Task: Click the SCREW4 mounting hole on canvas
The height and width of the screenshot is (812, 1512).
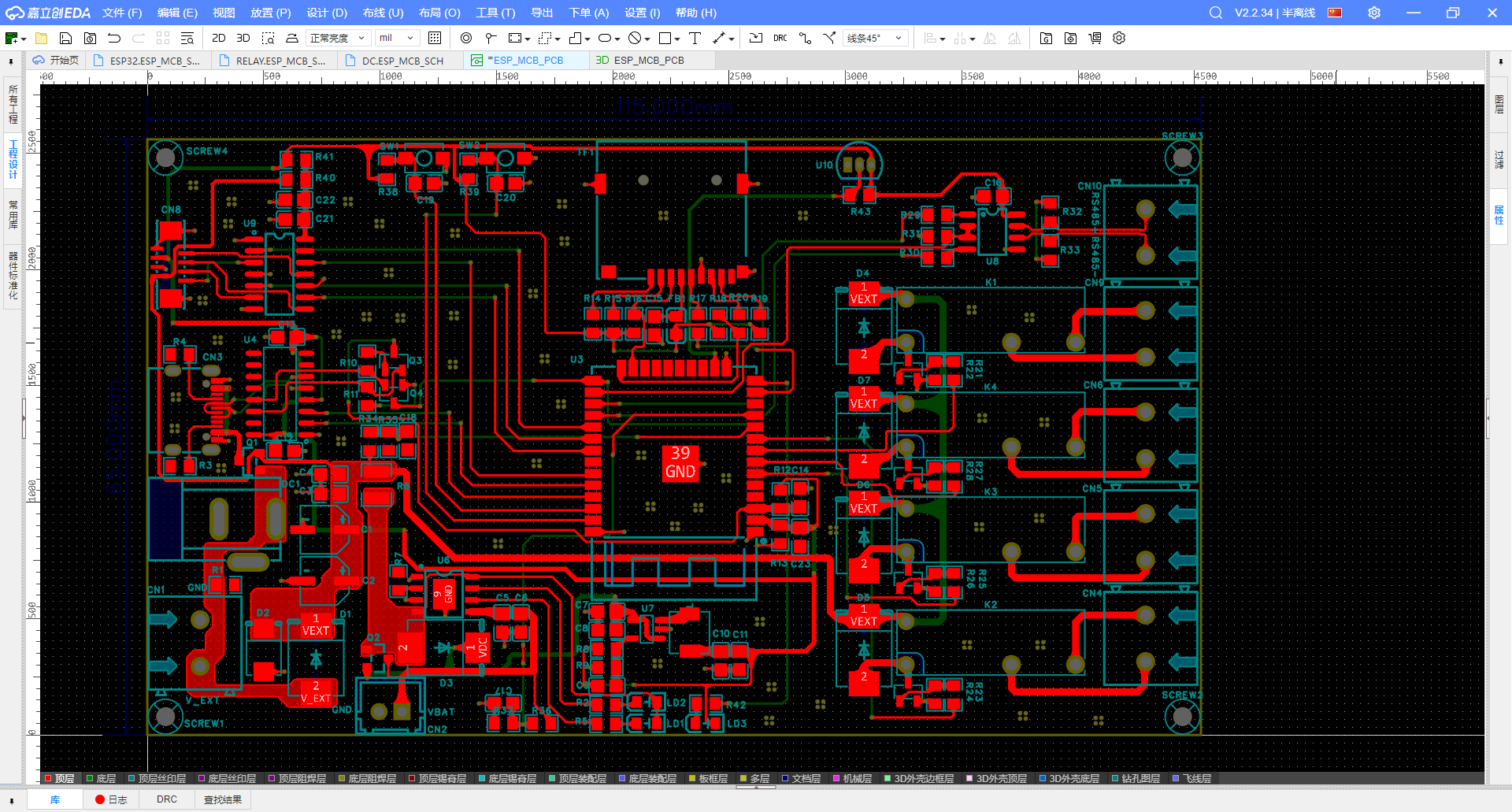Action: click(165, 158)
